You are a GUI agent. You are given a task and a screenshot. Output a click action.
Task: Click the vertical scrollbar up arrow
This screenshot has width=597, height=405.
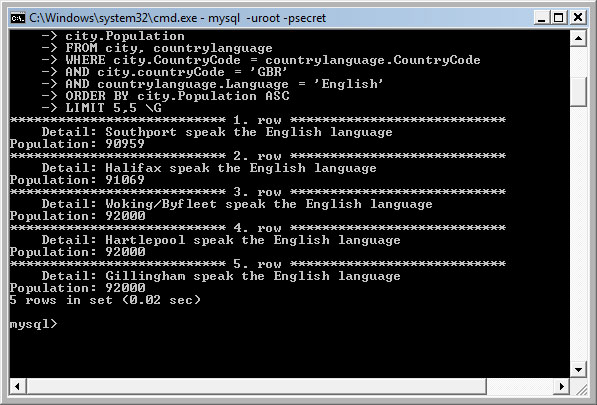coord(578,38)
